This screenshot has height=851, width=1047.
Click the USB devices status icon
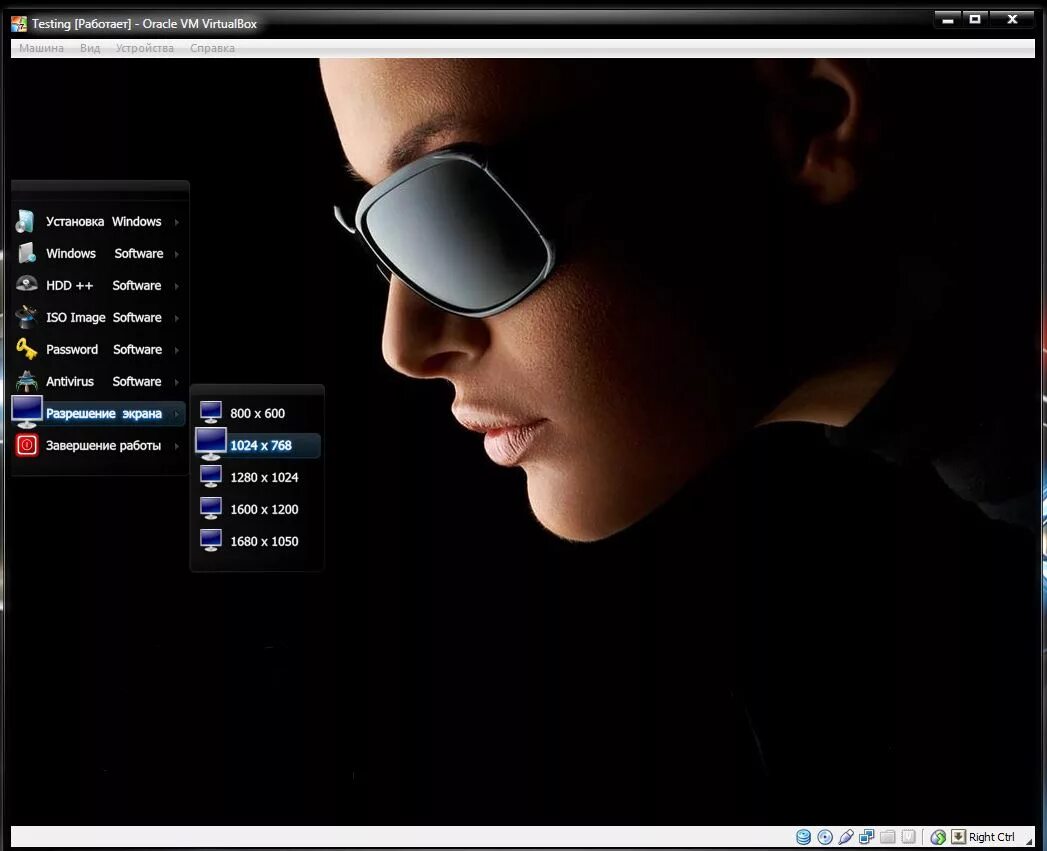(845, 837)
